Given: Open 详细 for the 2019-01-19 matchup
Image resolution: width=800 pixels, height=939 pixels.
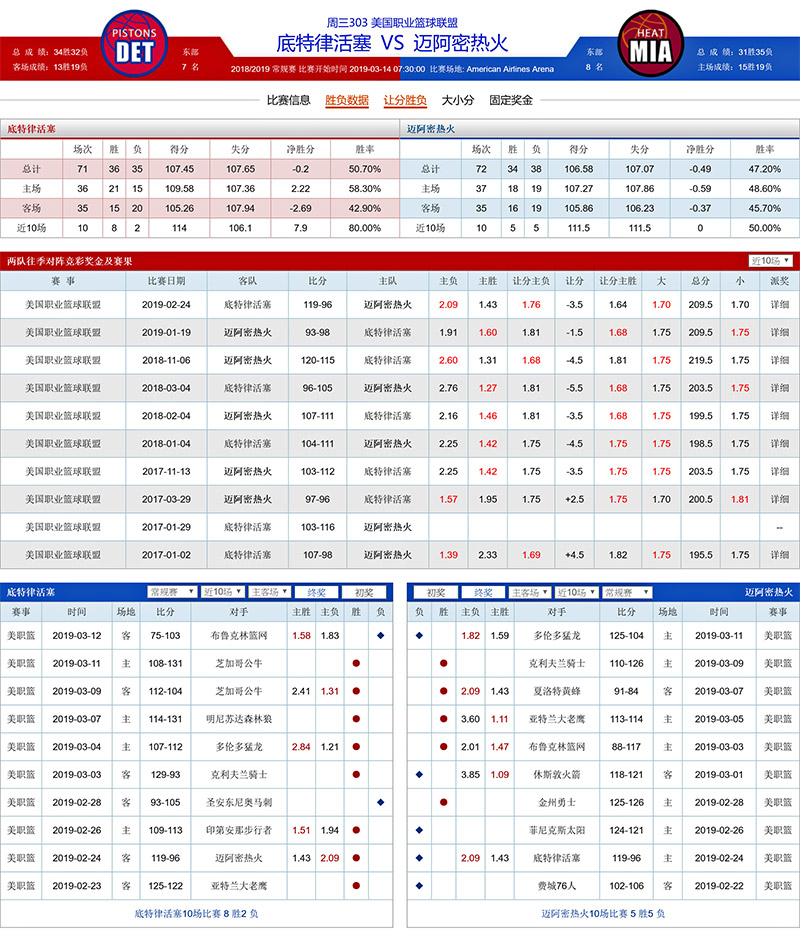Looking at the screenshot, I should point(780,332).
